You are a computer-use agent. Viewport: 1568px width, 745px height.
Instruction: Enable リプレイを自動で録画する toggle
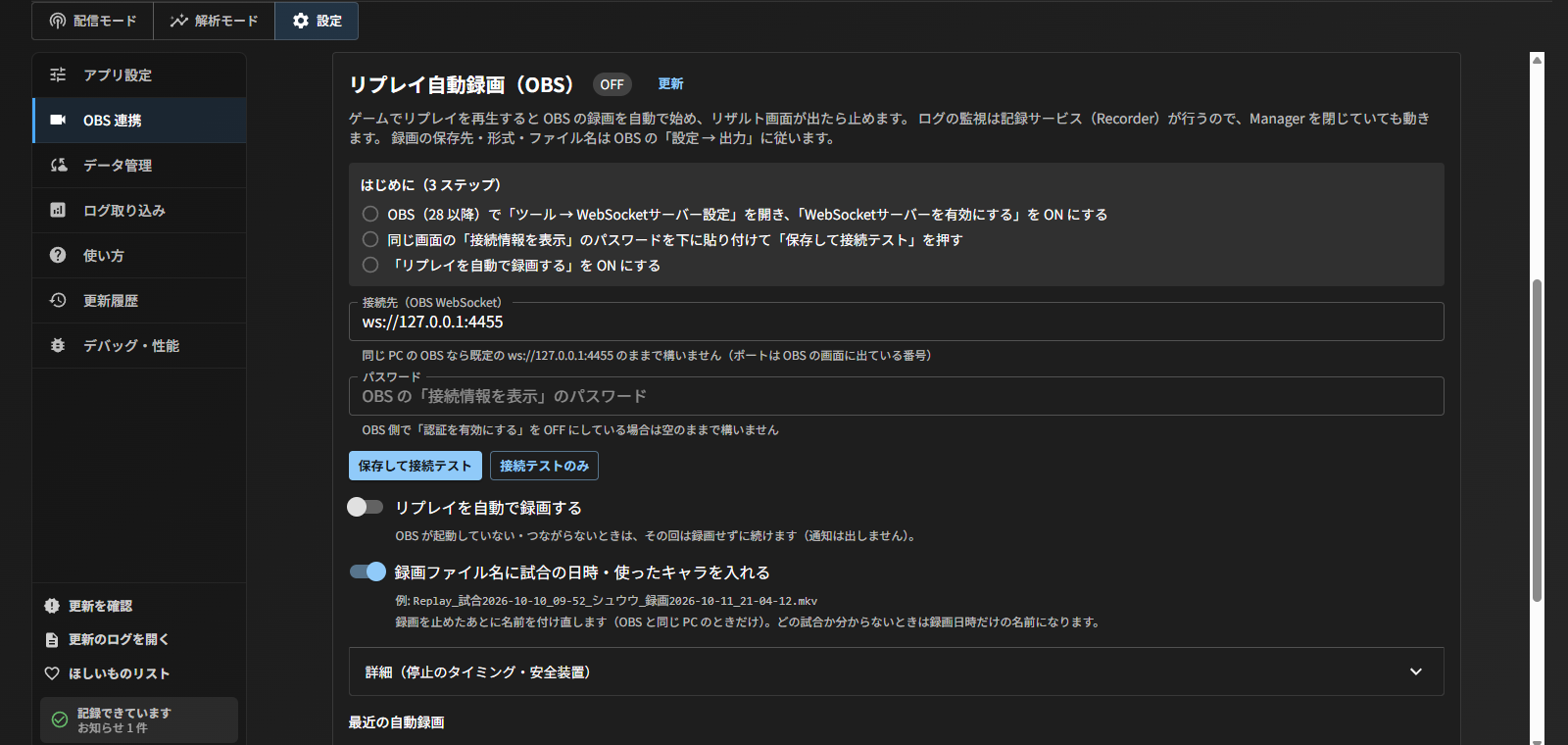(366, 507)
